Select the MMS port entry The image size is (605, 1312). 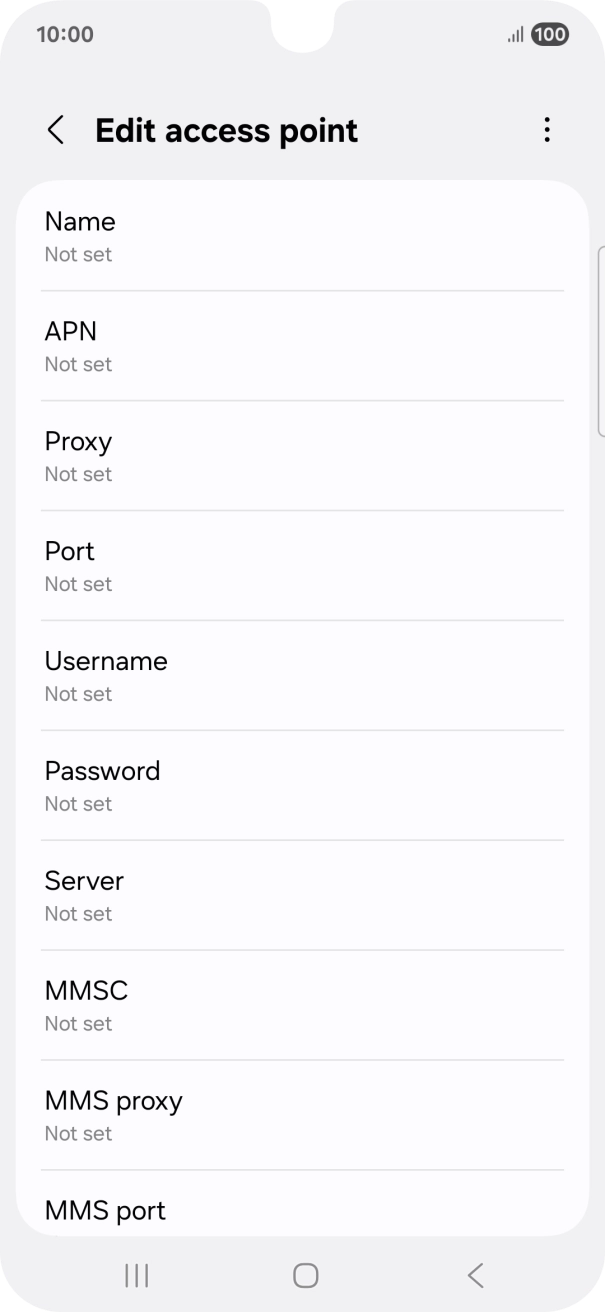click(x=302, y=1210)
